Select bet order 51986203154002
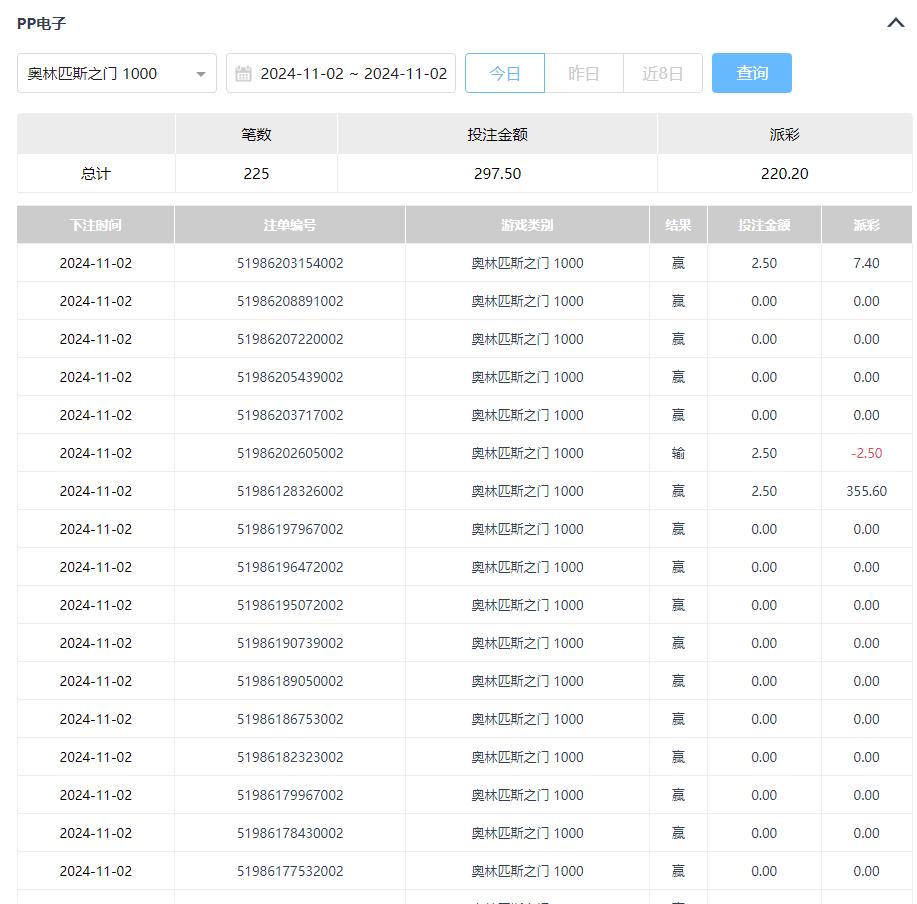Screen dimensions: 917x904 tap(290, 263)
